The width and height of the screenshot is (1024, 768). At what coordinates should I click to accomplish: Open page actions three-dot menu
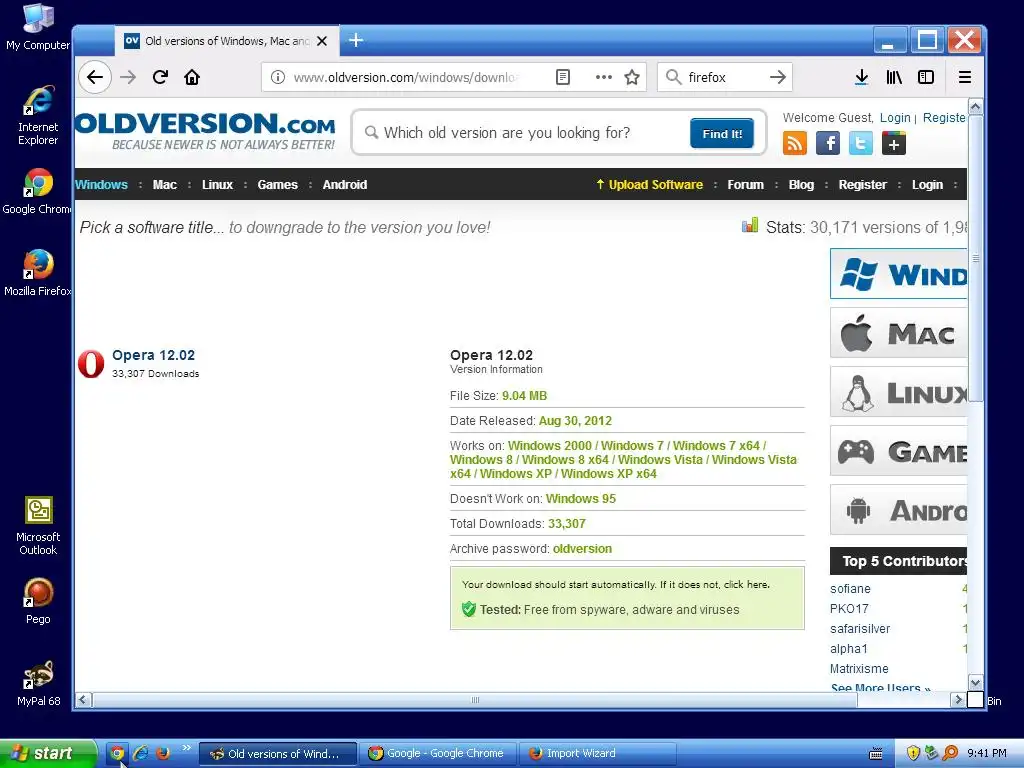603,77
